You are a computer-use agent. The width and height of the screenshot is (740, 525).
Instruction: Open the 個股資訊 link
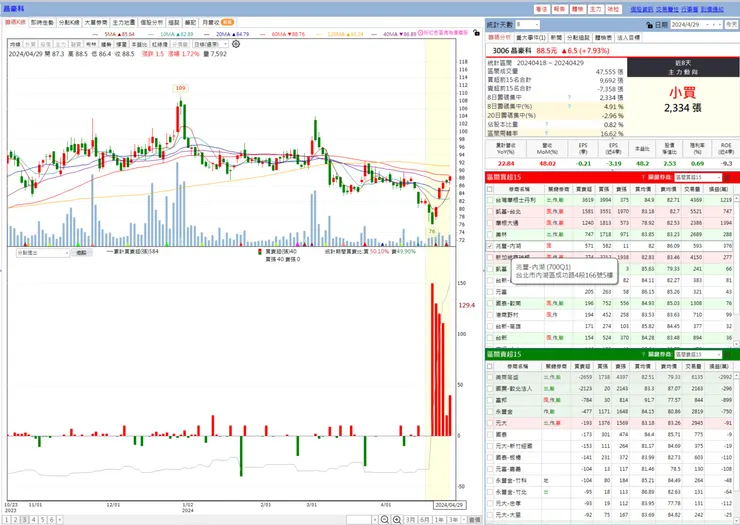(x=641, y=9)
